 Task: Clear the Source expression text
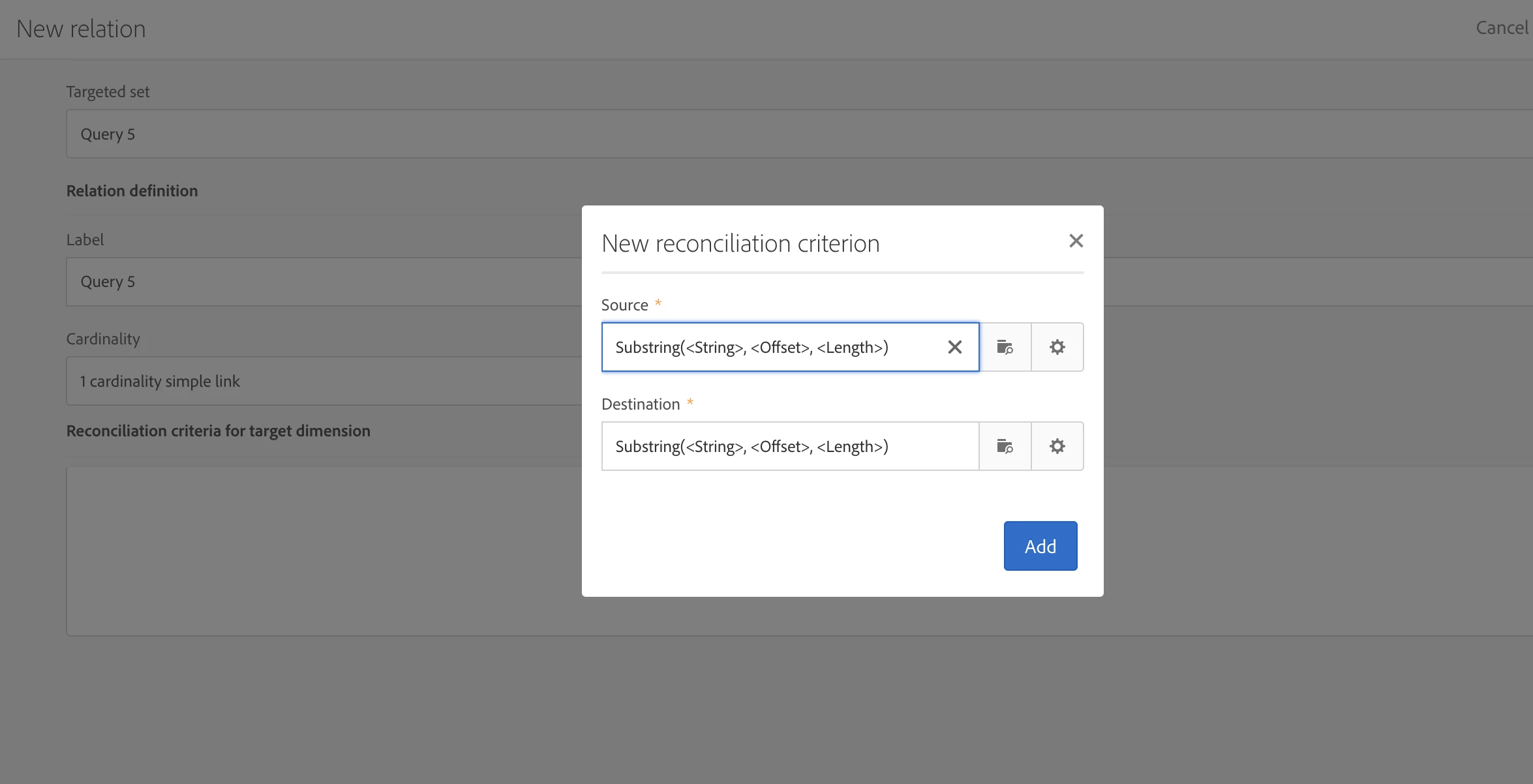[954, 347]
